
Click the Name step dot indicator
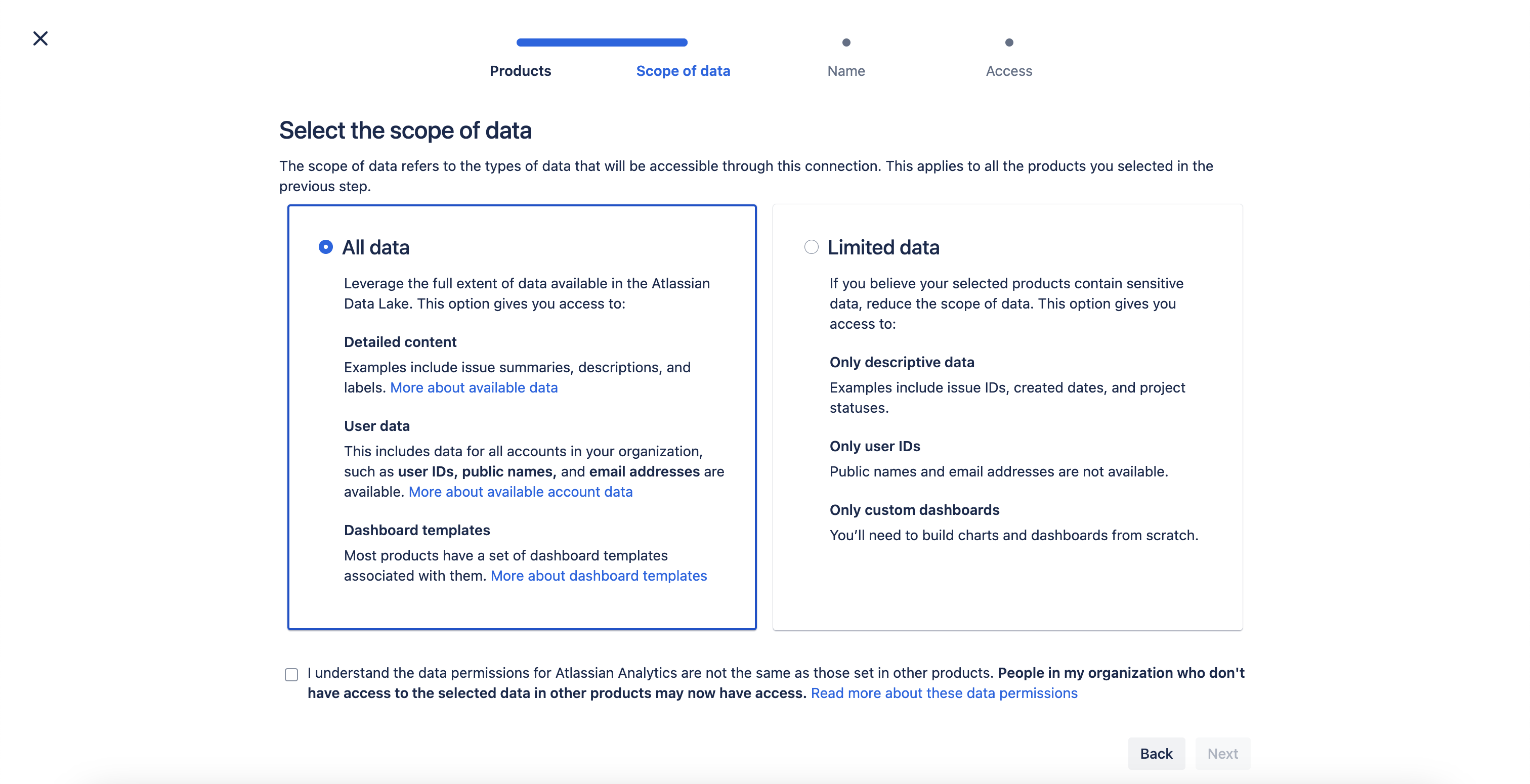click(846, 42)
